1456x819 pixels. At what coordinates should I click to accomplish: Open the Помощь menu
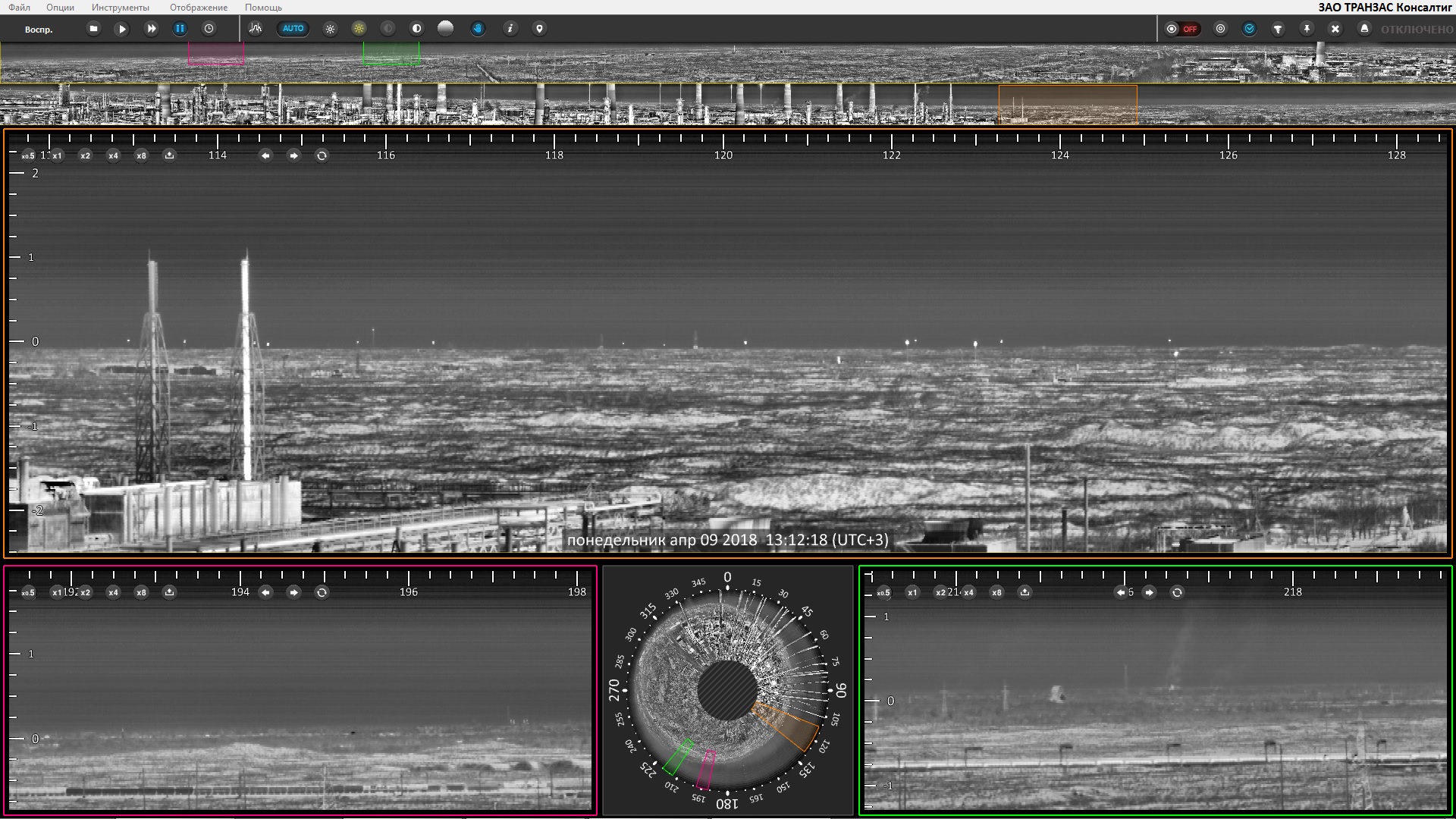click(x=263, y=7)
